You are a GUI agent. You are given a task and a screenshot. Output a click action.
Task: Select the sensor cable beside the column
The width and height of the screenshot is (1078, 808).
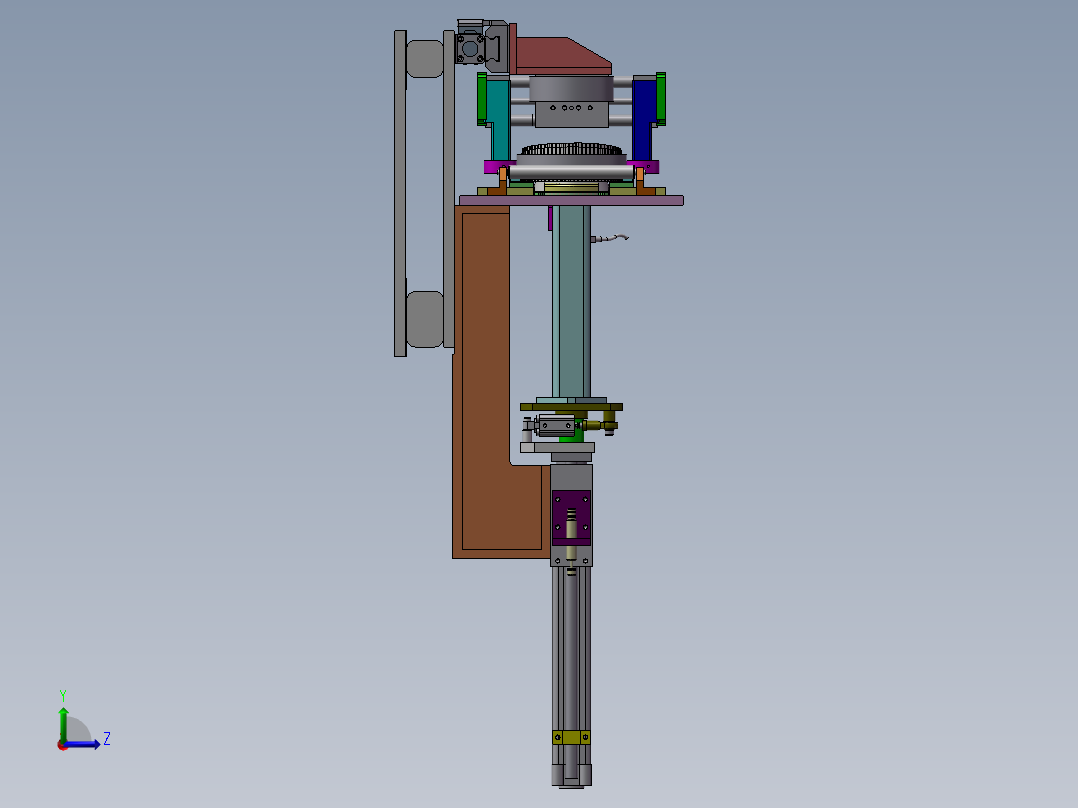pos(610,238)
